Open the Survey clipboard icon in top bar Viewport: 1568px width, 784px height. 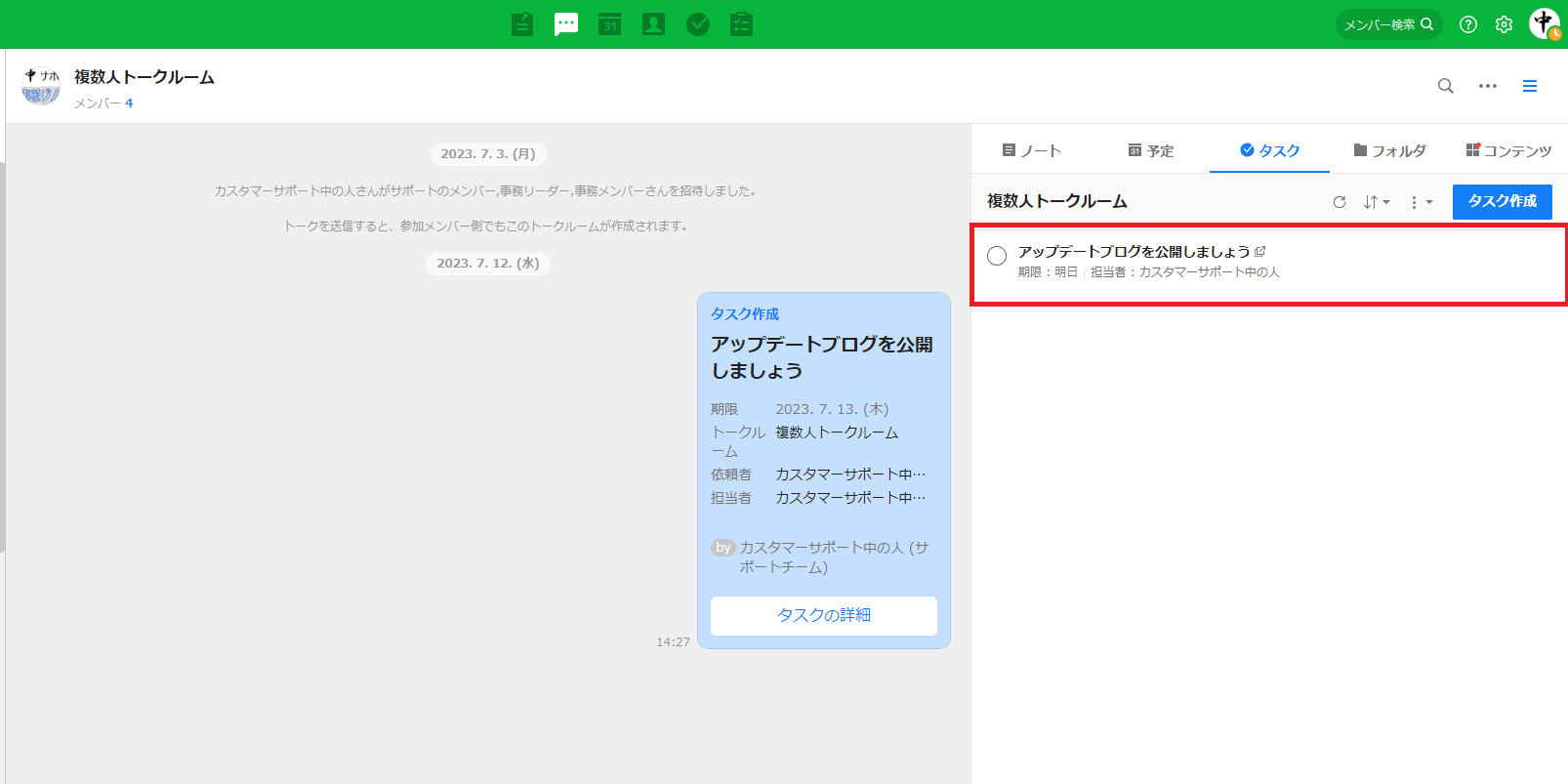[742, 24]
